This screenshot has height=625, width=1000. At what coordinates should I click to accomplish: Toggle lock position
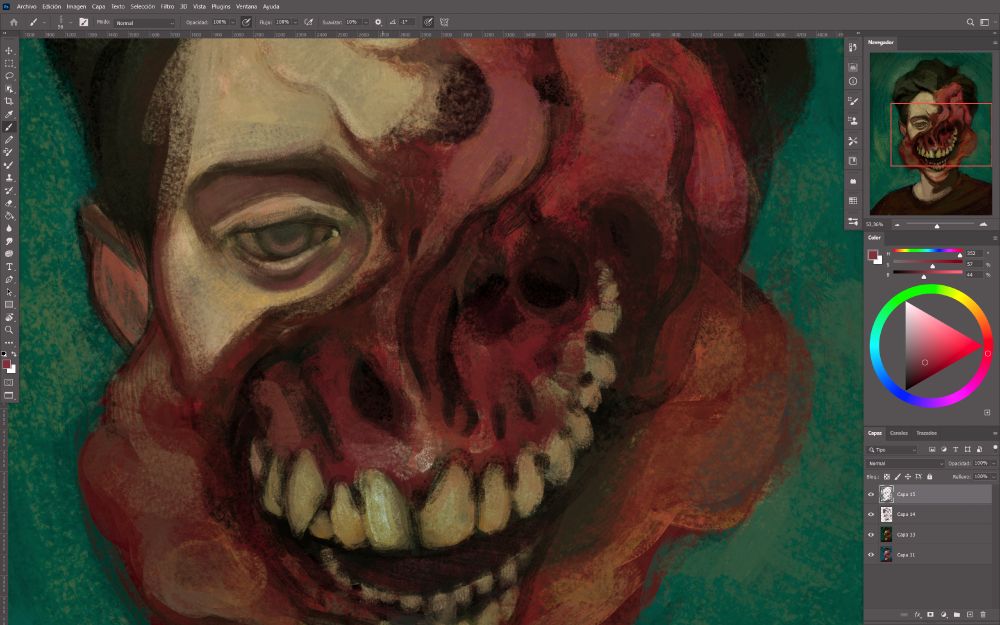click(908, 477)
